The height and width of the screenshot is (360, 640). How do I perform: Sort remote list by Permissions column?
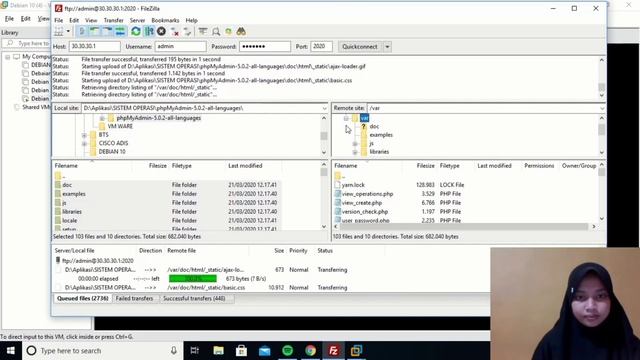click(x=539, y=166)
